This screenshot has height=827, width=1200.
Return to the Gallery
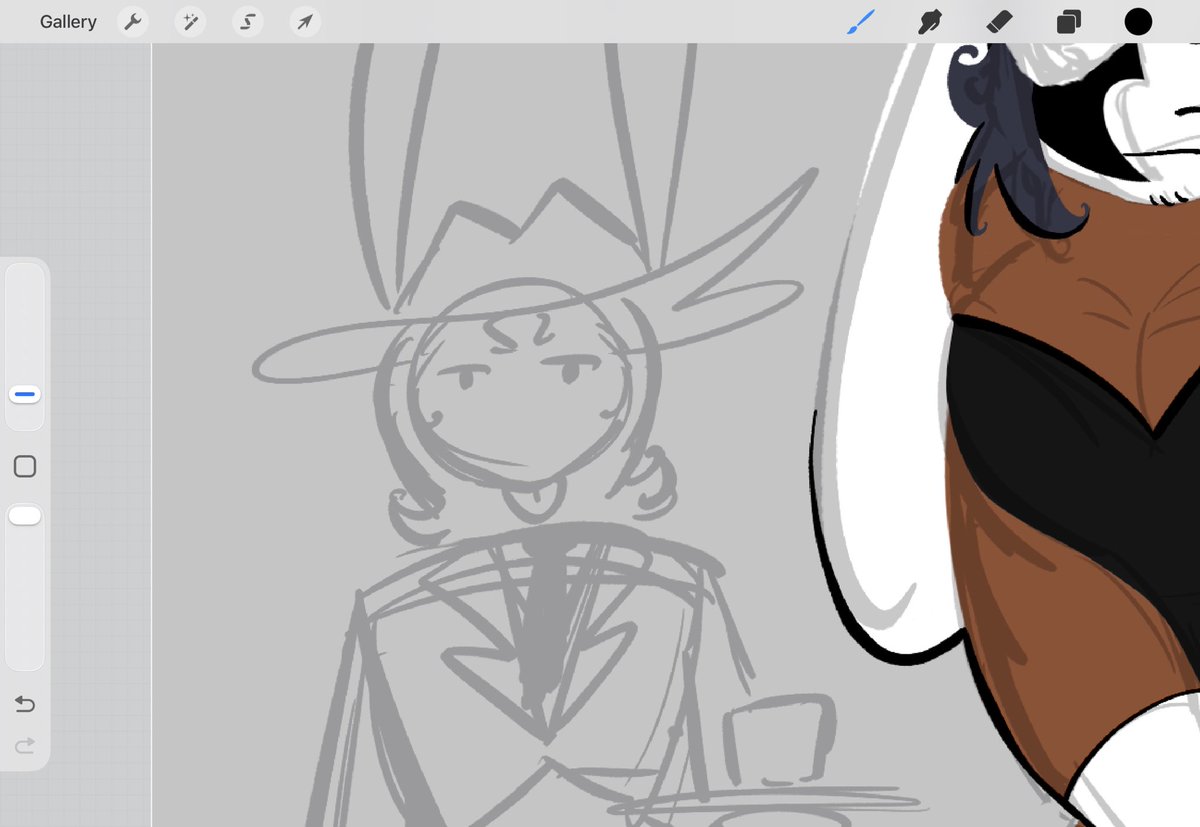68,21
